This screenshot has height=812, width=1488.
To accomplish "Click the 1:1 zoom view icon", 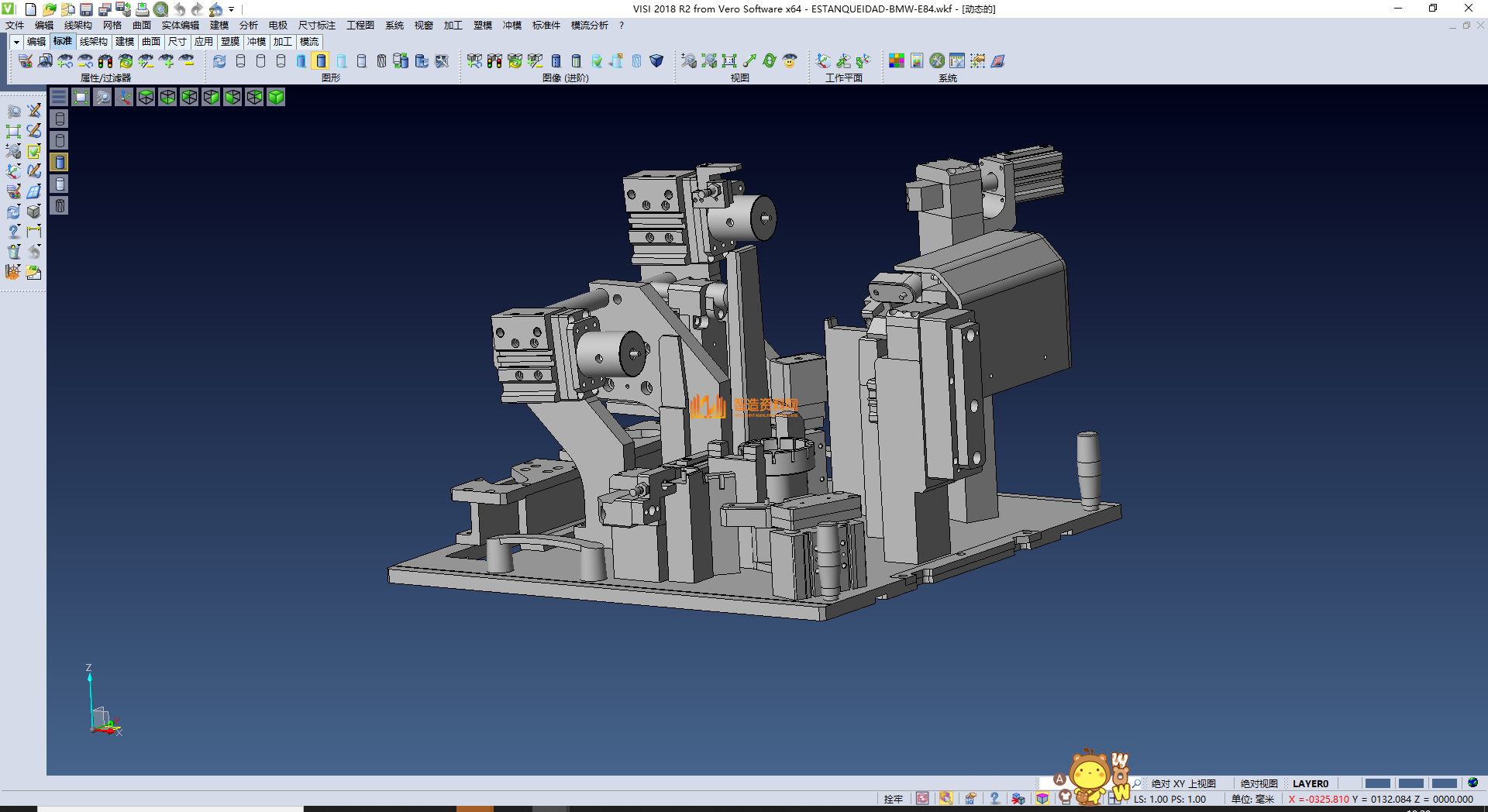I will pos(729,61).
